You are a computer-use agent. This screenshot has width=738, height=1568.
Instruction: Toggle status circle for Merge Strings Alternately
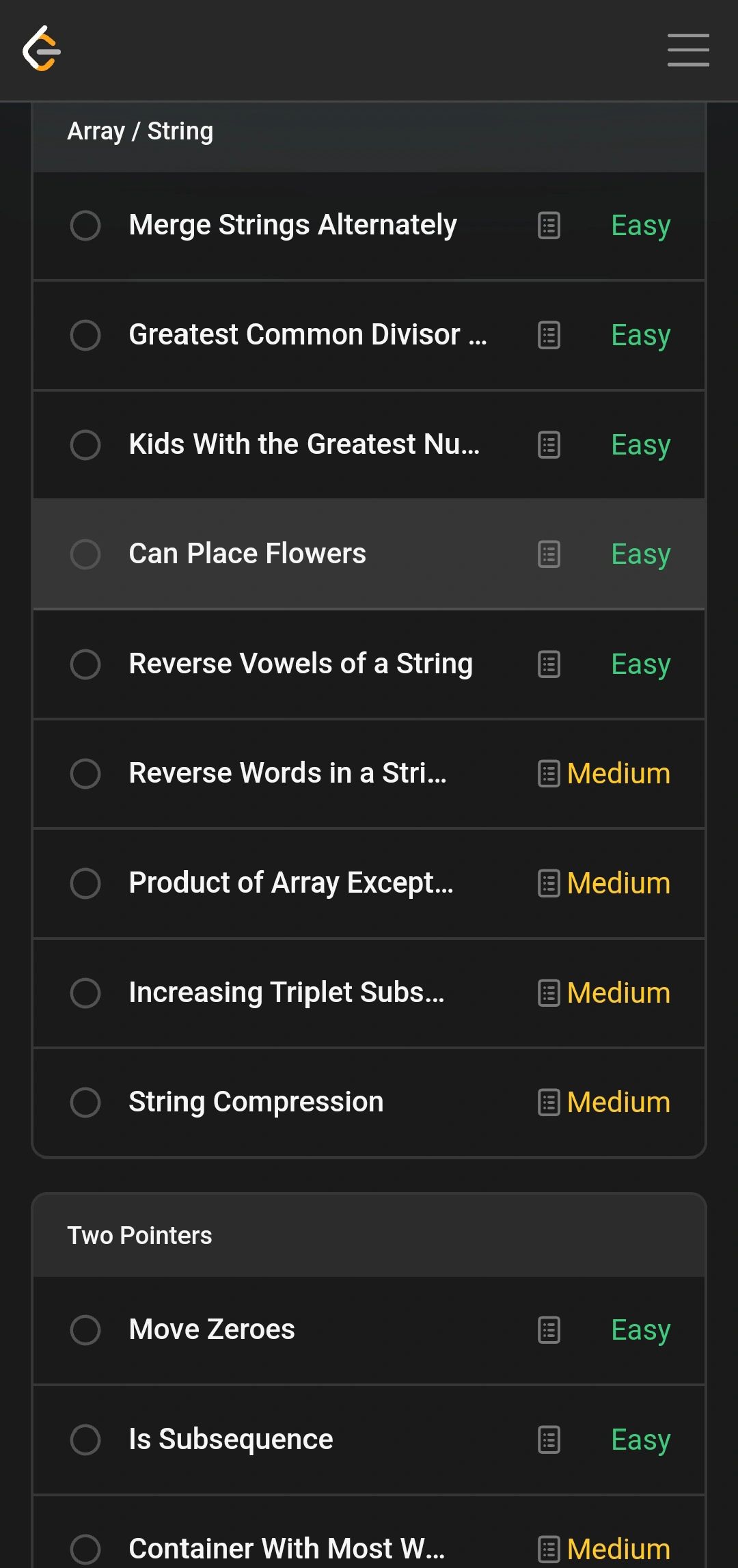click(85, 226)
